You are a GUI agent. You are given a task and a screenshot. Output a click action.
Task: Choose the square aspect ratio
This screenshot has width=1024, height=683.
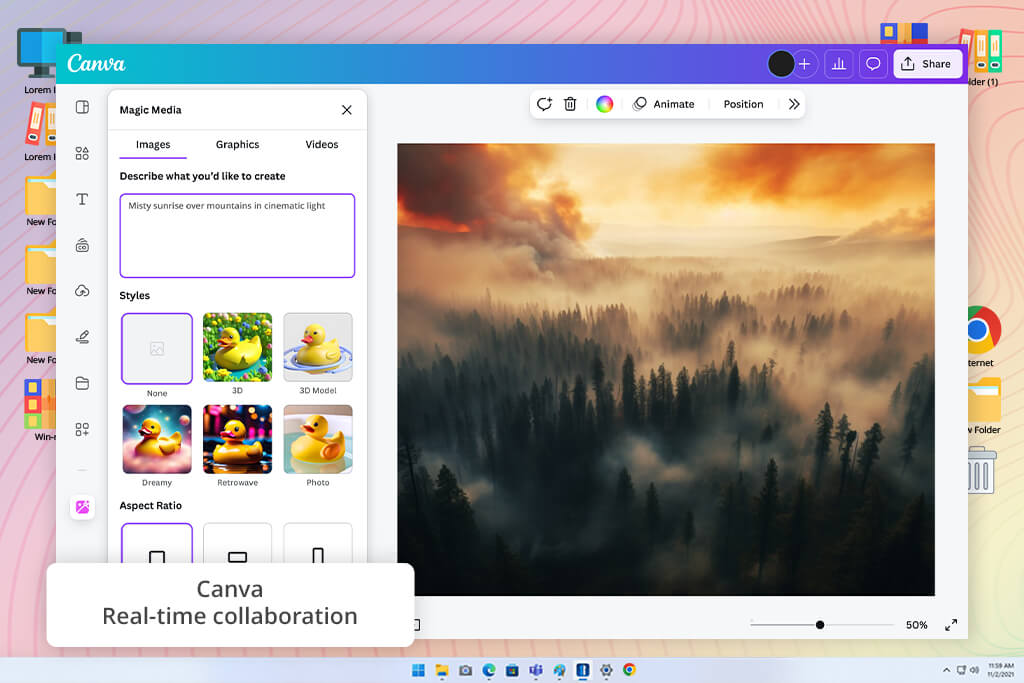157,543
